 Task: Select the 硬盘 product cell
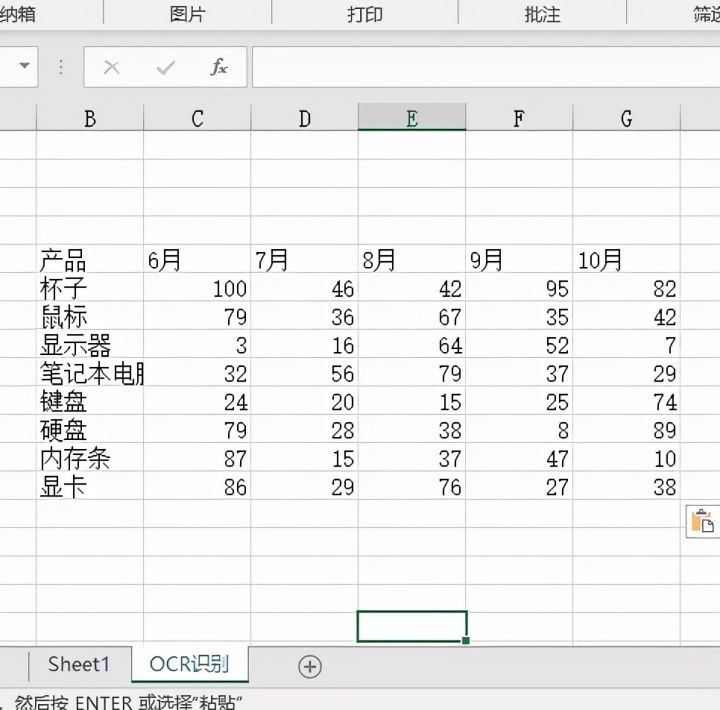(x=90, y=430)
